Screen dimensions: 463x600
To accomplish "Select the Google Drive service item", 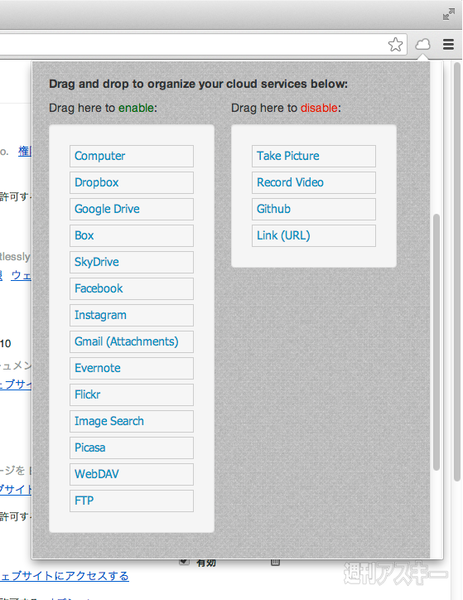I will [132, 209].
